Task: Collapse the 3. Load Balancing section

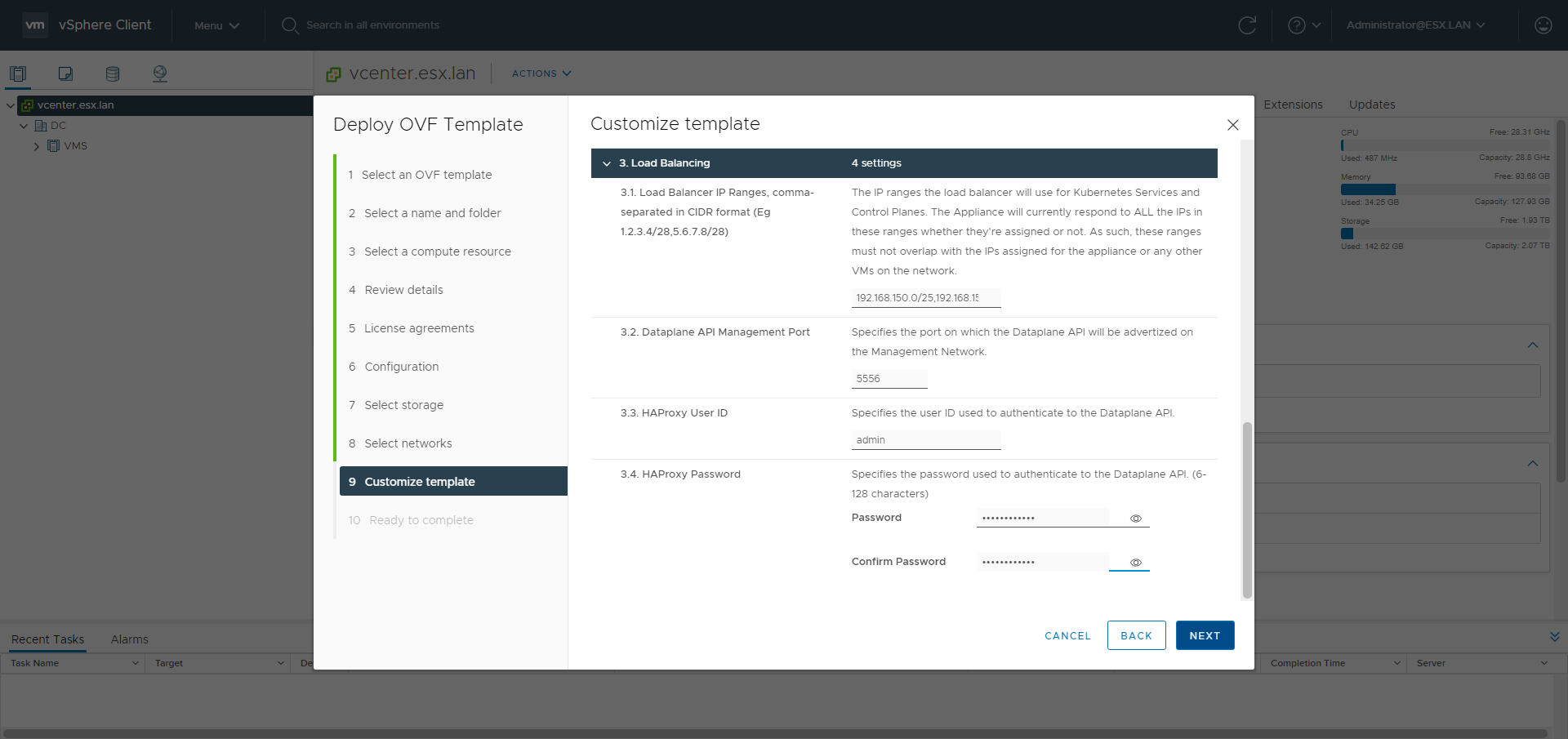Action: [607, 163]
